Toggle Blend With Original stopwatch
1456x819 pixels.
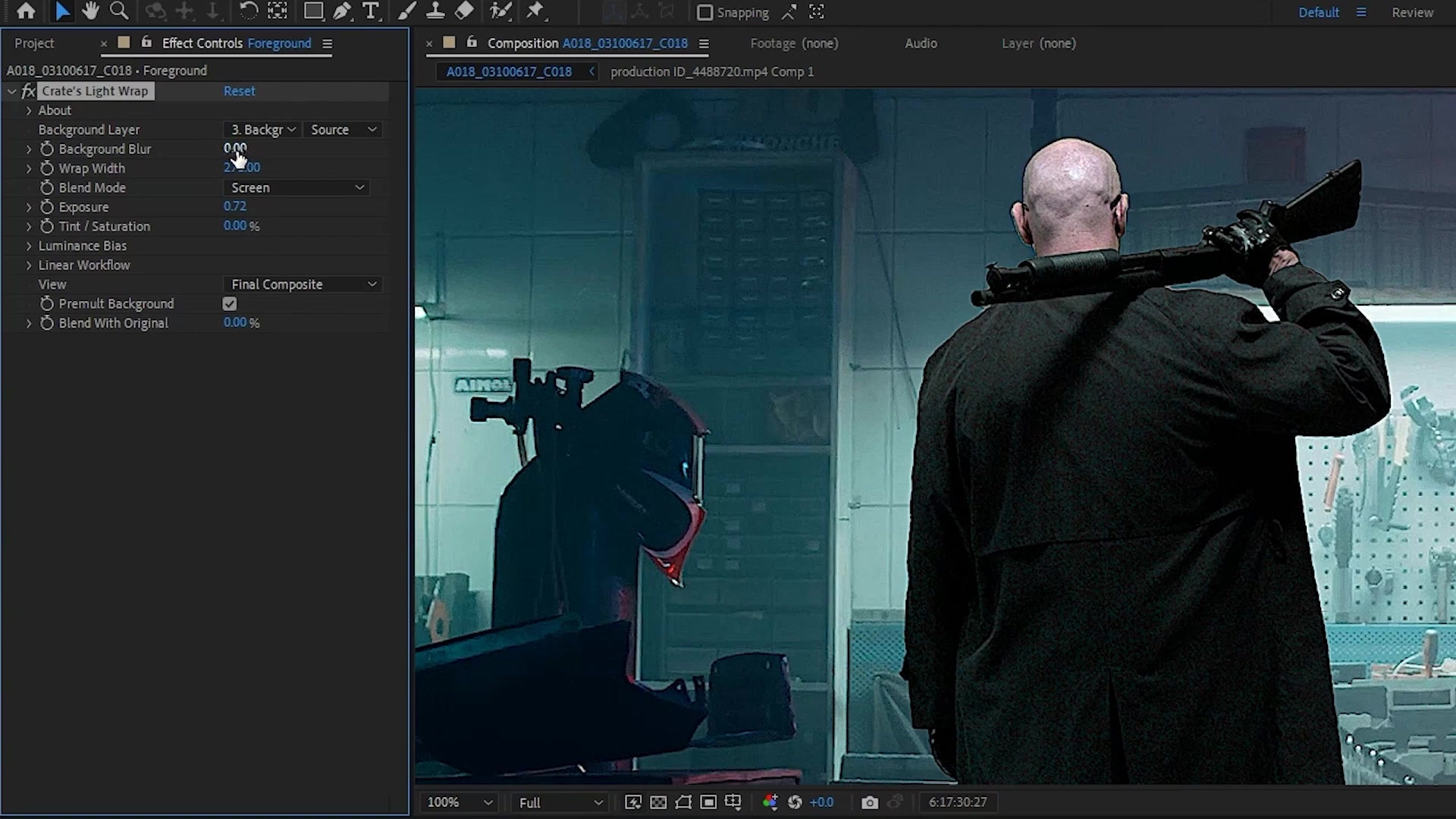pyautogui.click(x=47, y=323)
